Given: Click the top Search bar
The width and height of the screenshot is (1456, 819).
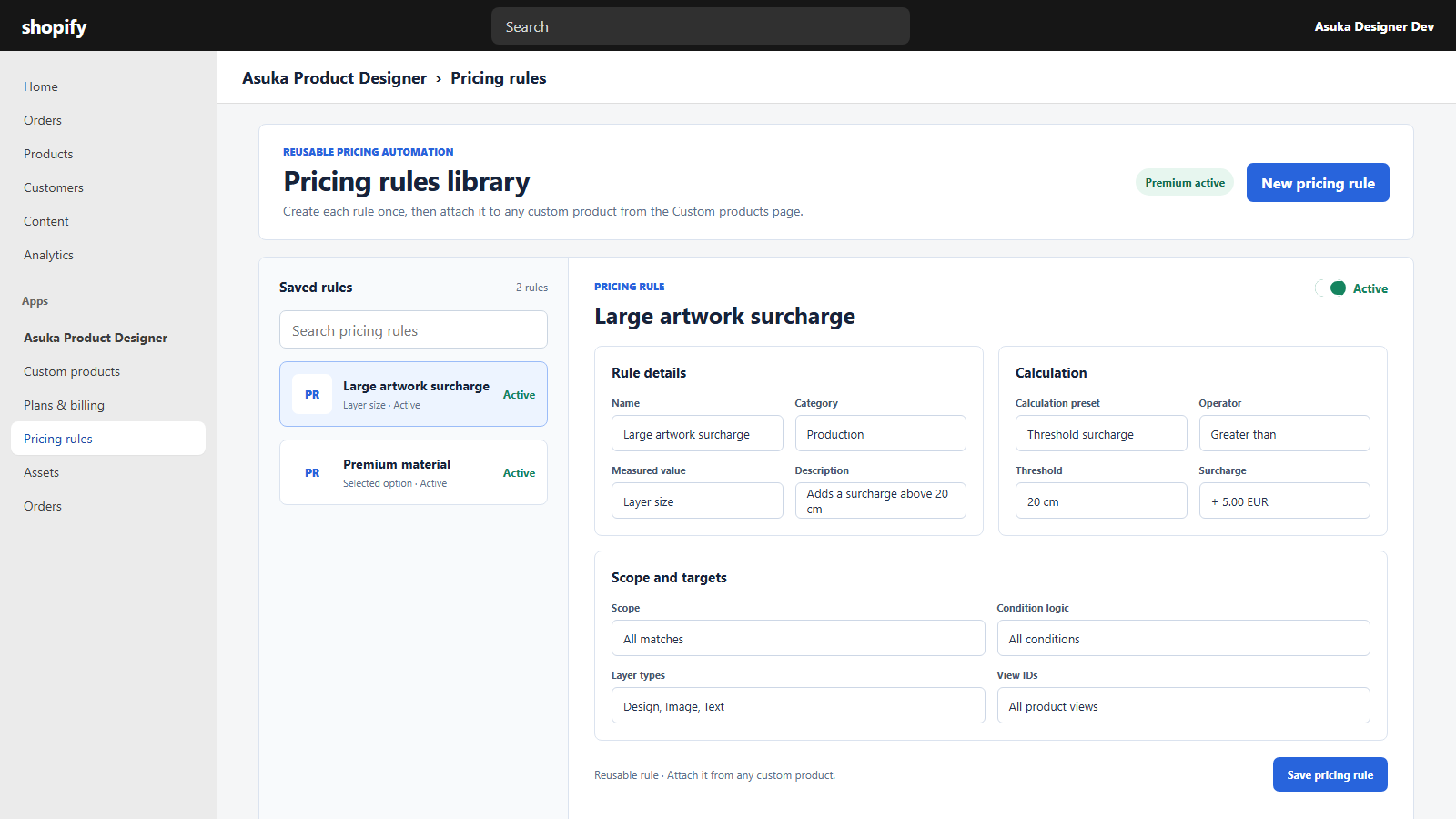Looking at the screenshot, I should point(701,26).
